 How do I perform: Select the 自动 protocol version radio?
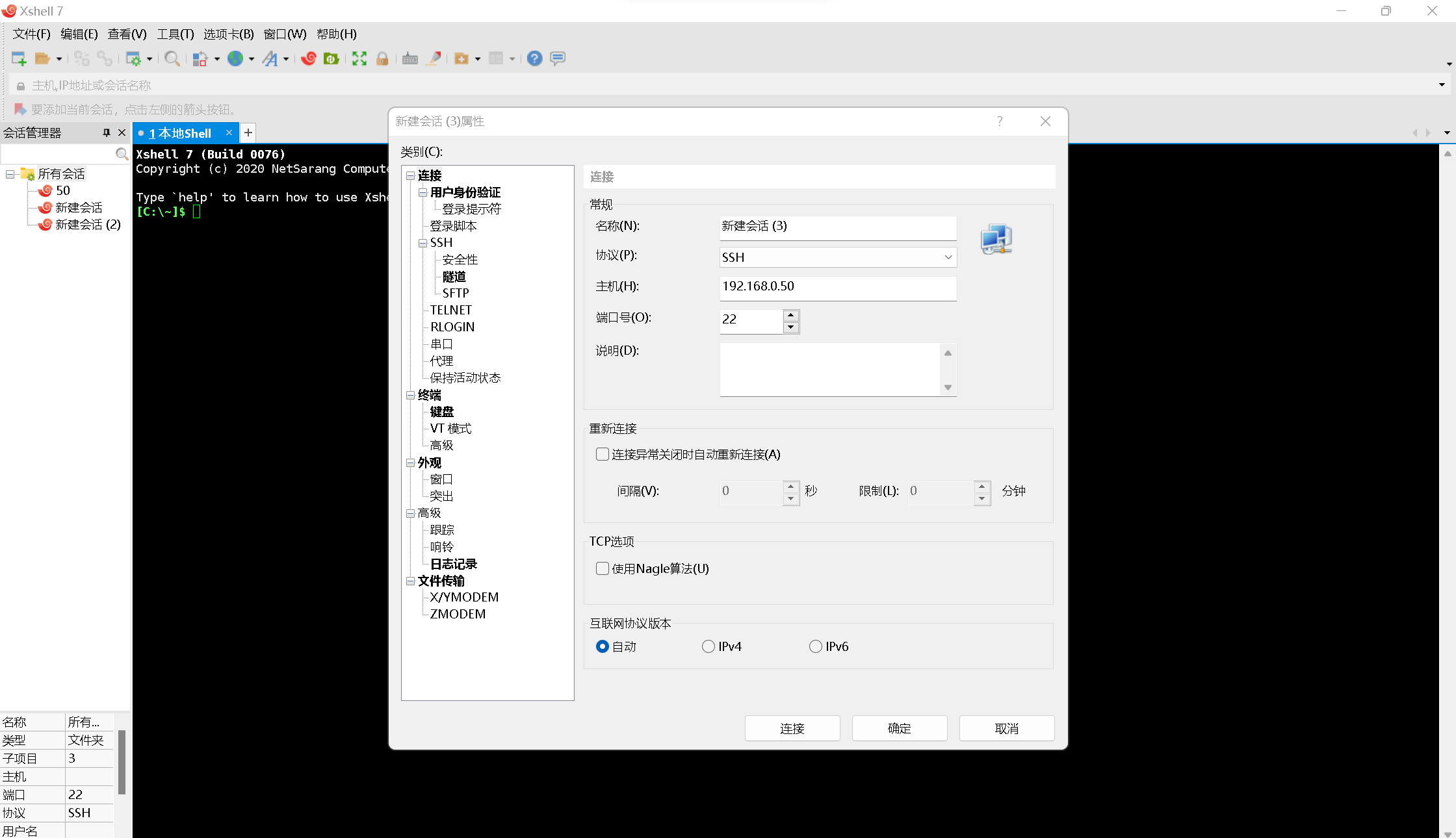tap(603, 646)
